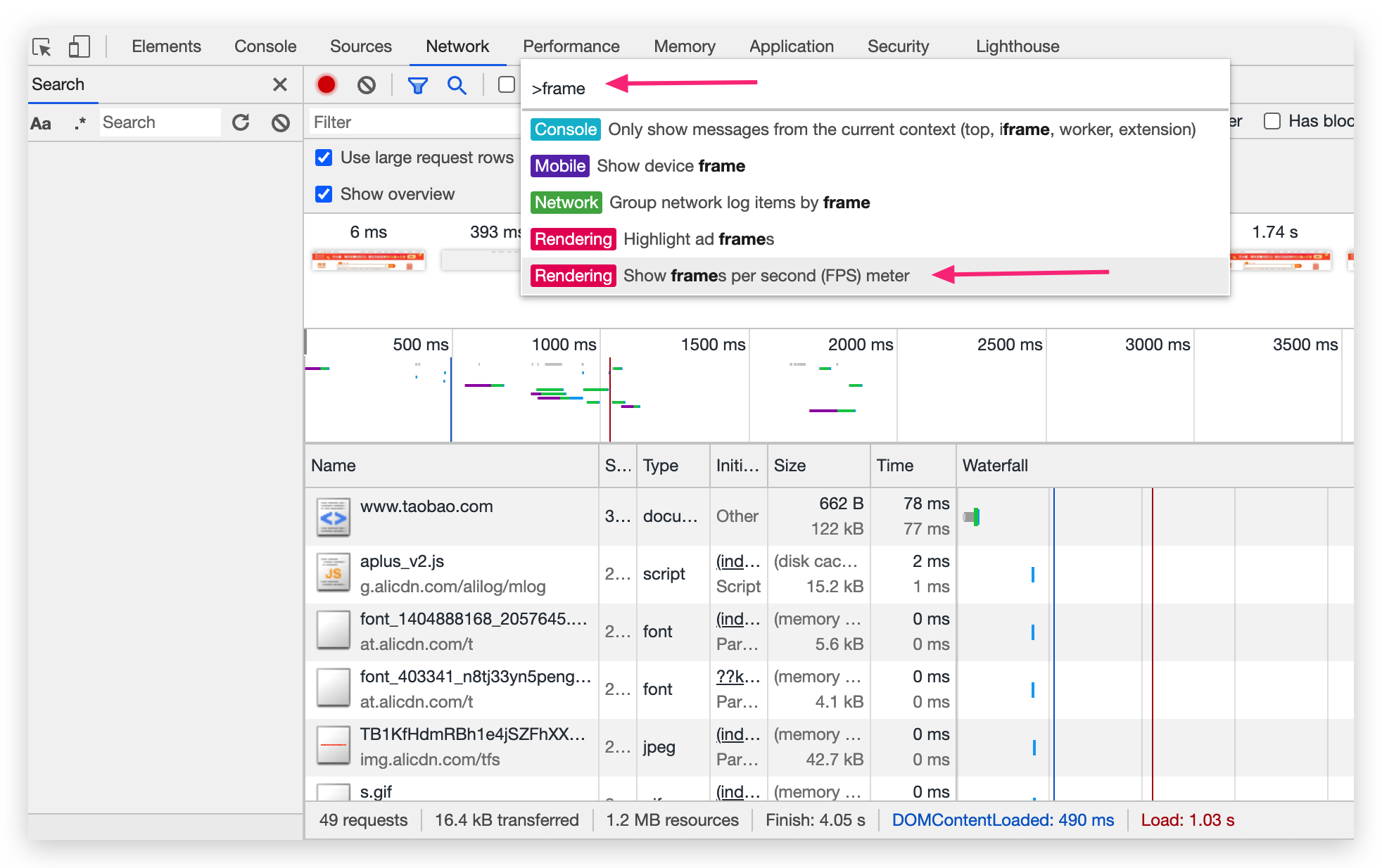Click the inspect element picker icon
Screen dimensions: 1382x868
click(x=42, y=47)
